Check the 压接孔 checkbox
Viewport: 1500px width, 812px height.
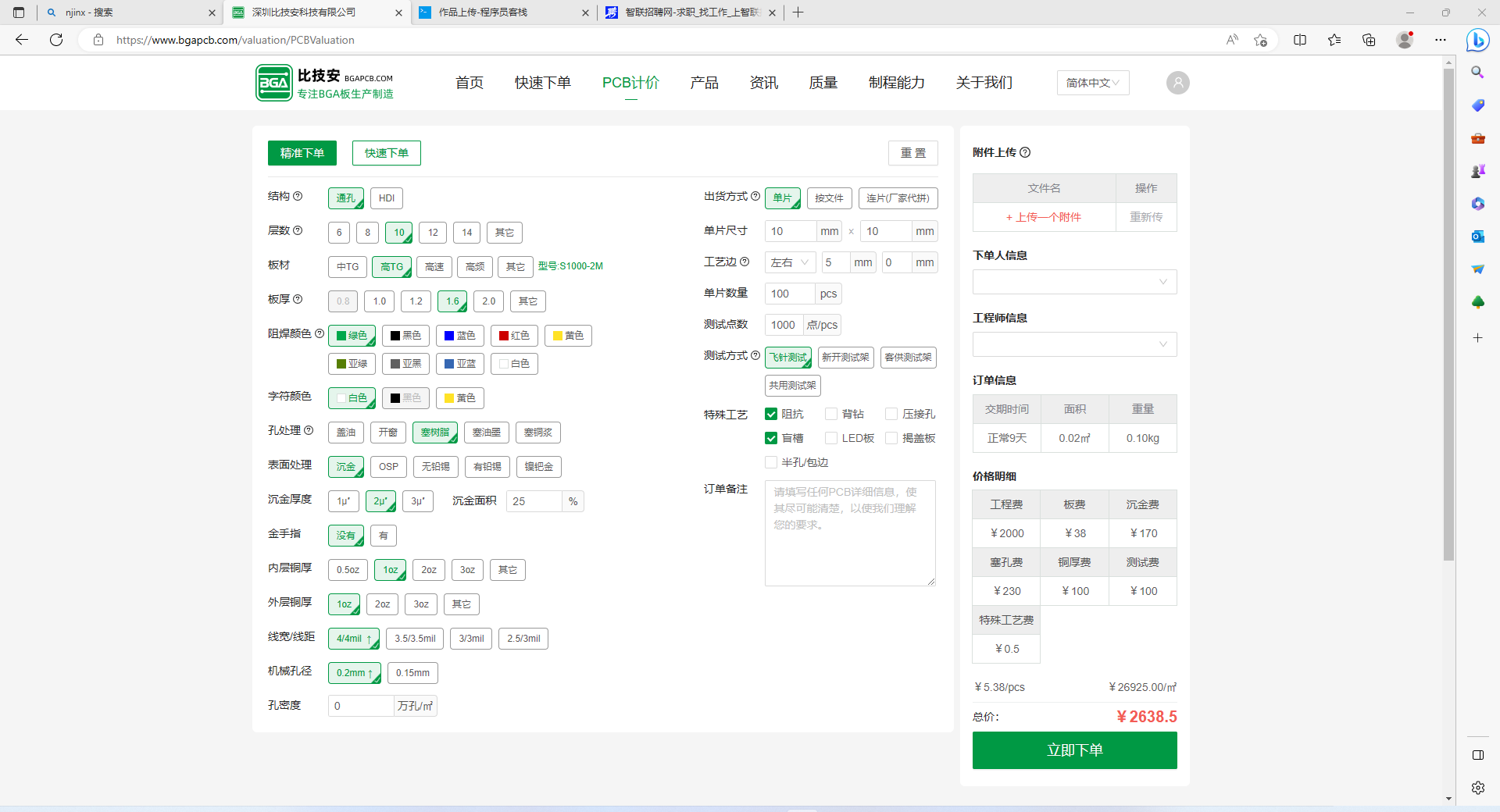pyautogui.click(x=891, y=414)
